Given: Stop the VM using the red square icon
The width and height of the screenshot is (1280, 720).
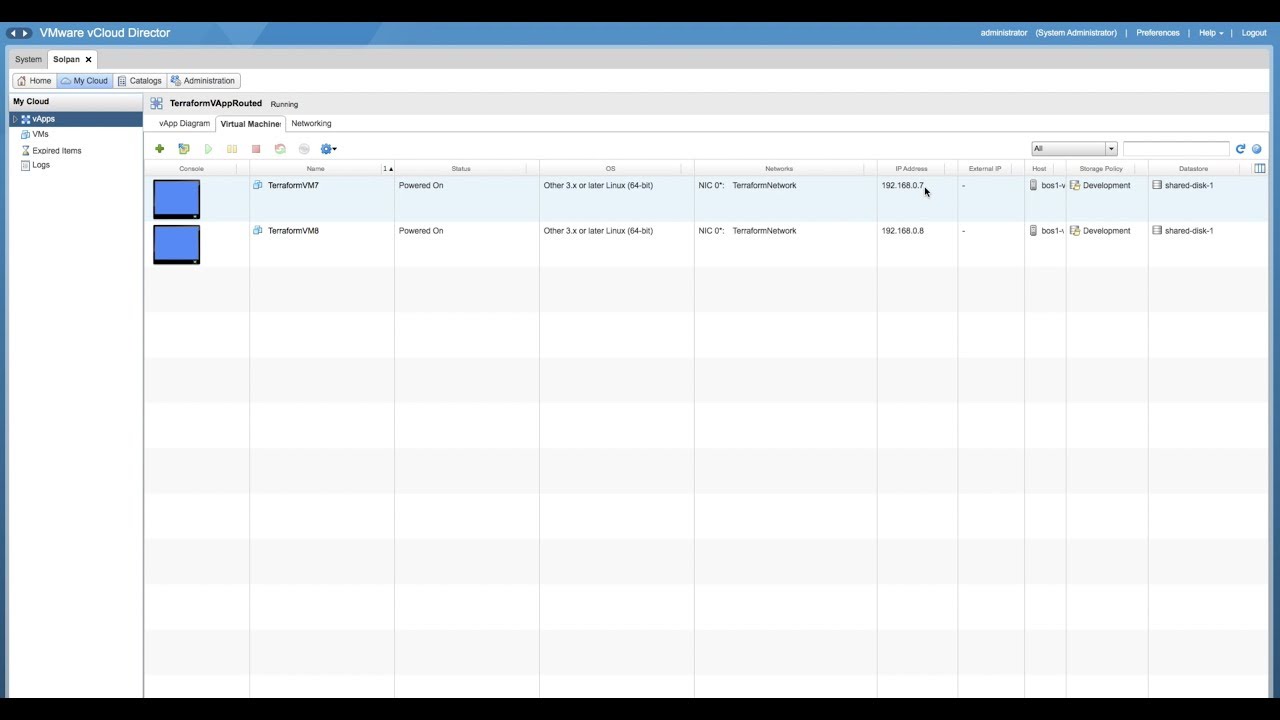Looking at the screenshot, I should click(256, 148).
